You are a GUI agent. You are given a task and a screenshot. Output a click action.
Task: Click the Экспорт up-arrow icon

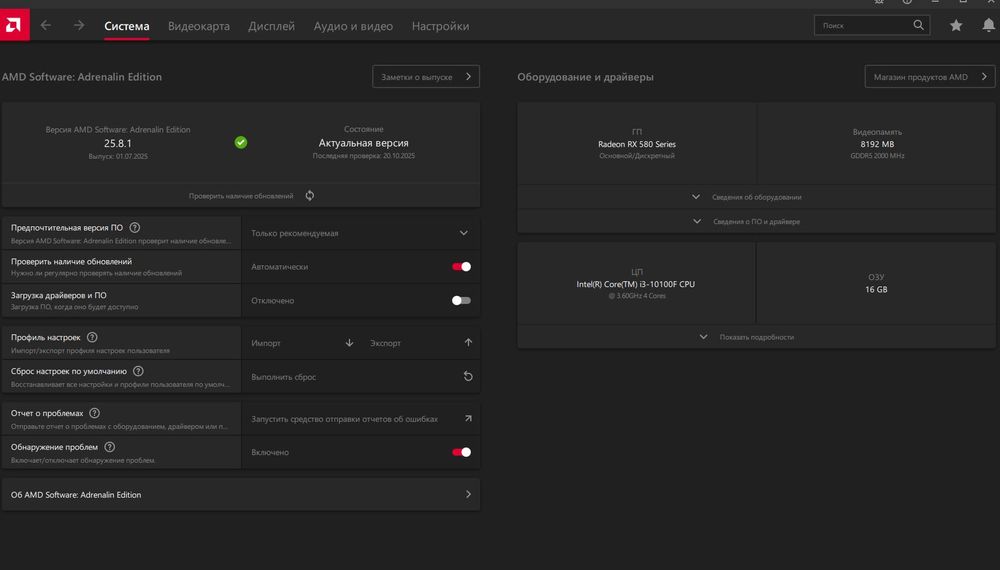click(468, 342)
